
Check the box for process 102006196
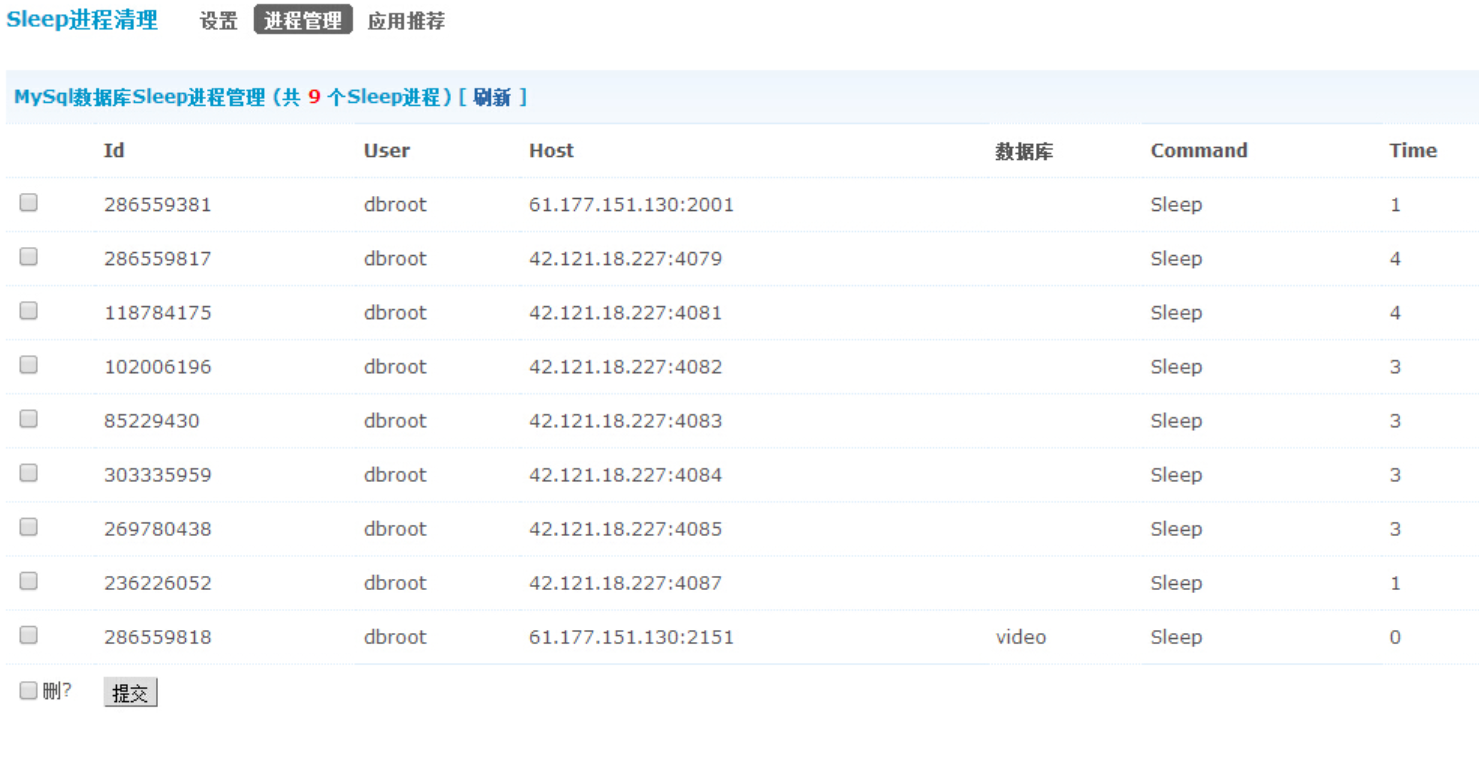(28, 365)
